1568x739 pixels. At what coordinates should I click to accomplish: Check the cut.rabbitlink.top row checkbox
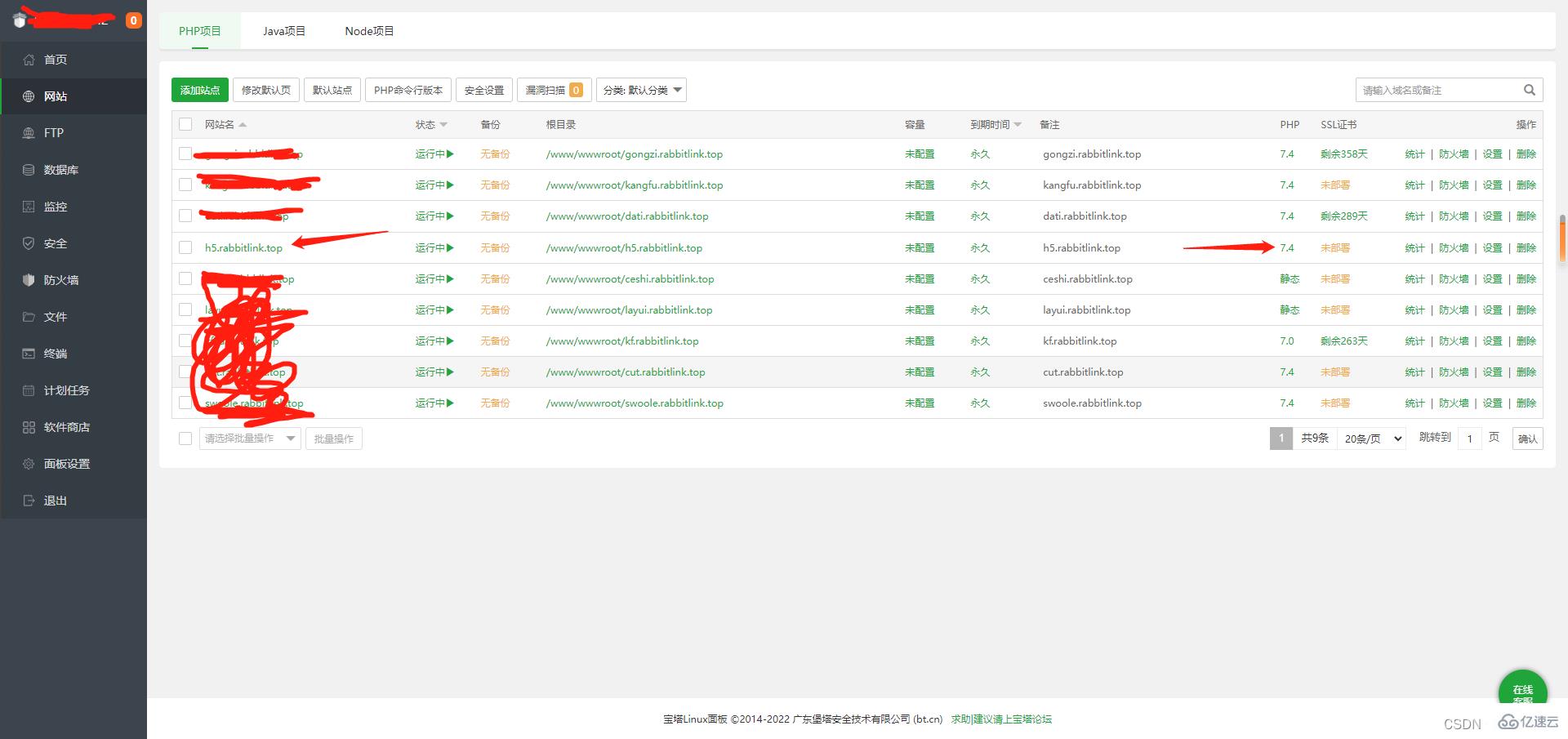[185, 372]
